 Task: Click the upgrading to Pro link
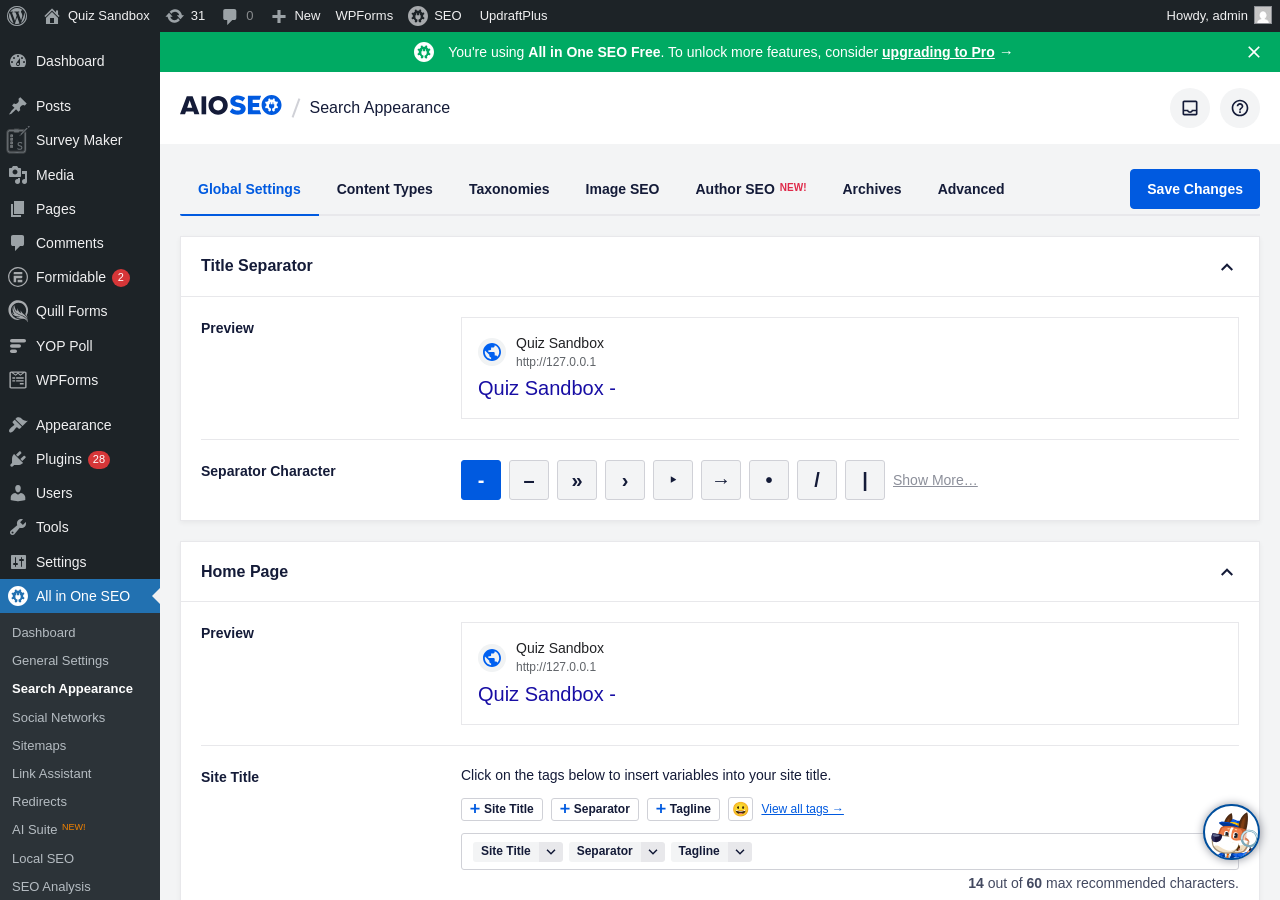tap(938, 52)
